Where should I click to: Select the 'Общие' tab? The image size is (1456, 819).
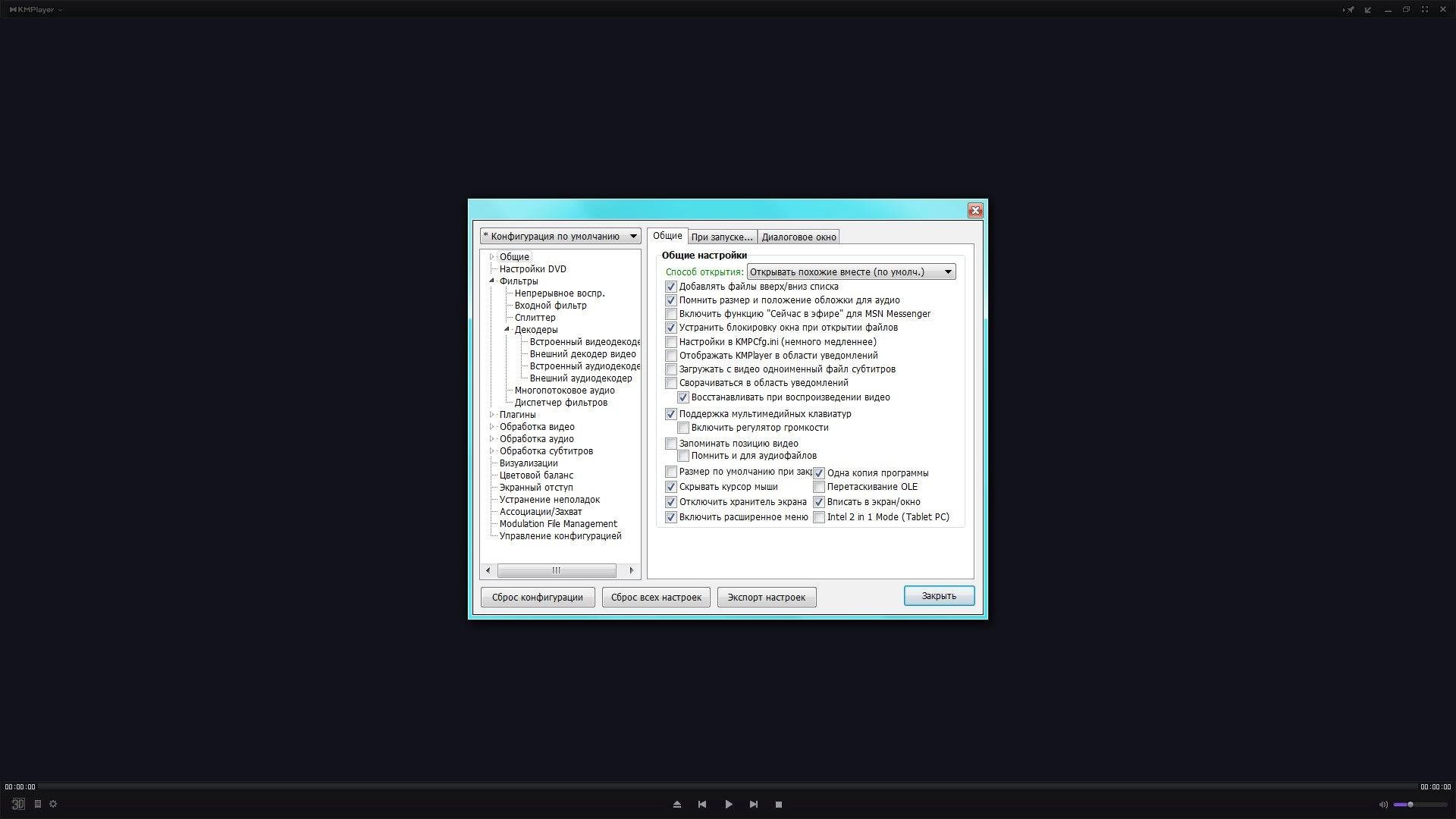click(x=667, y=236)
